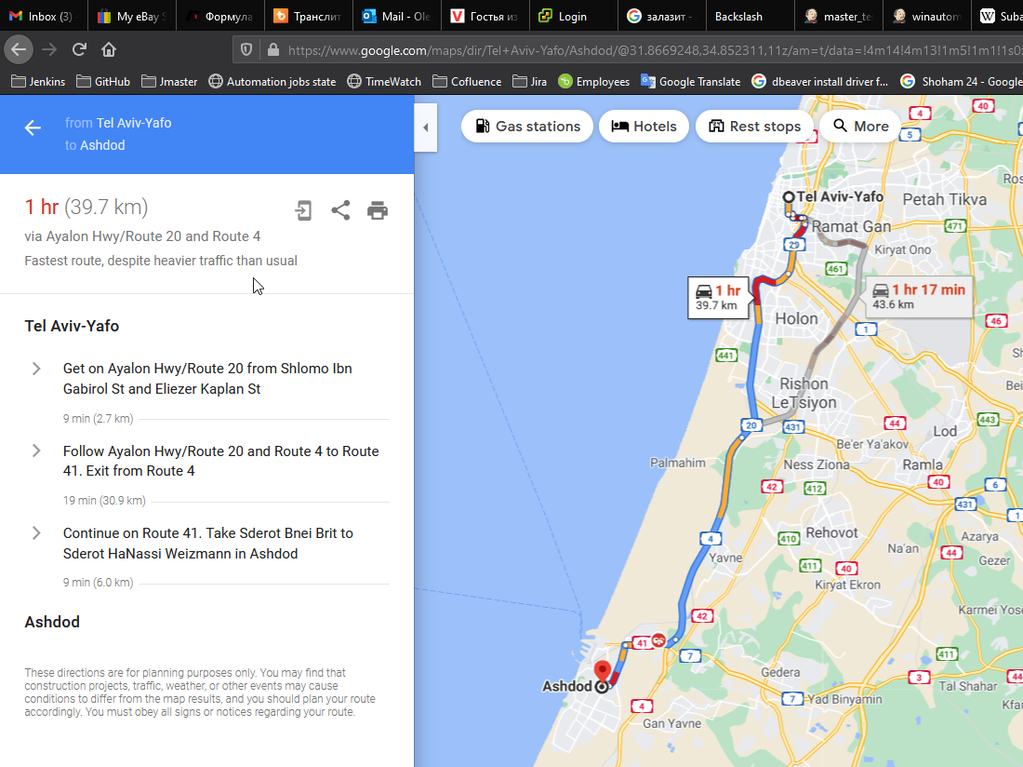Click the Kiryat Ekron map label
This screenshot has height=767, width=1023.
click(x=847, y=585)
